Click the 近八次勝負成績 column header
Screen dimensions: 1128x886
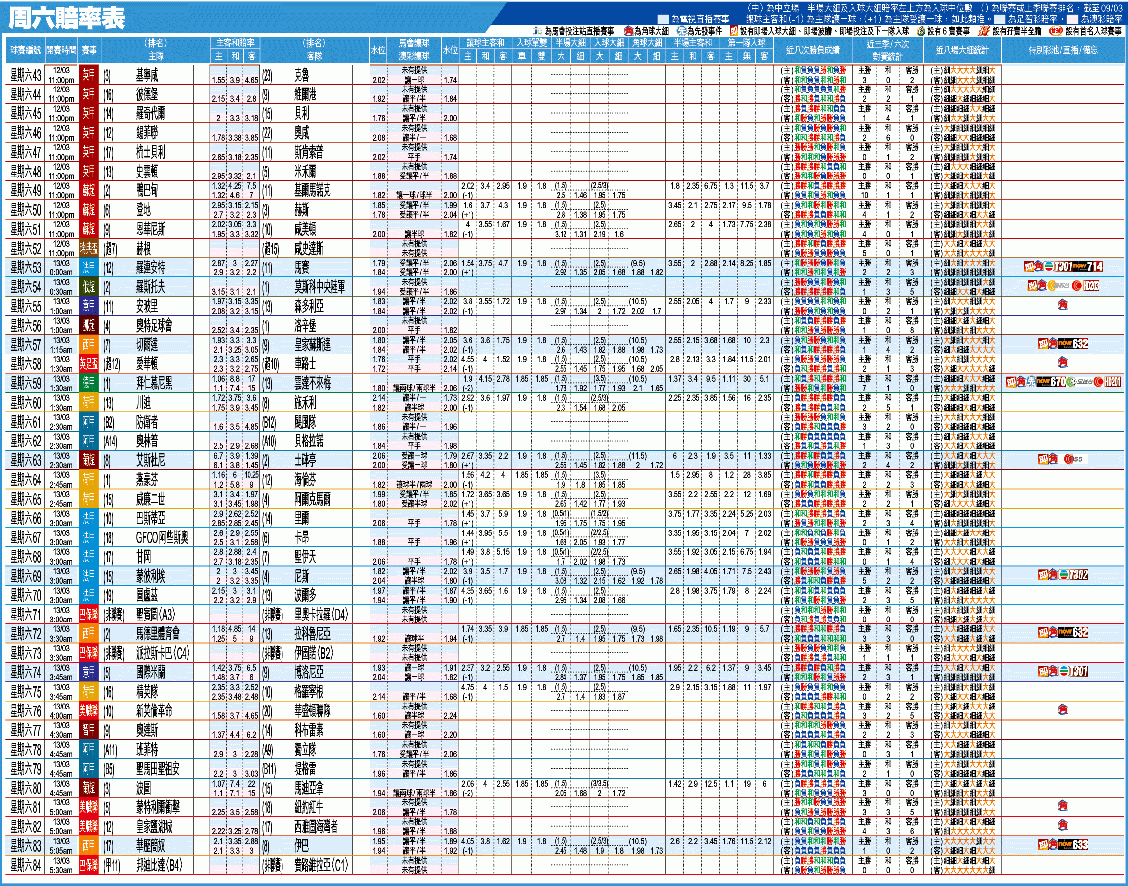click(813, 50)
